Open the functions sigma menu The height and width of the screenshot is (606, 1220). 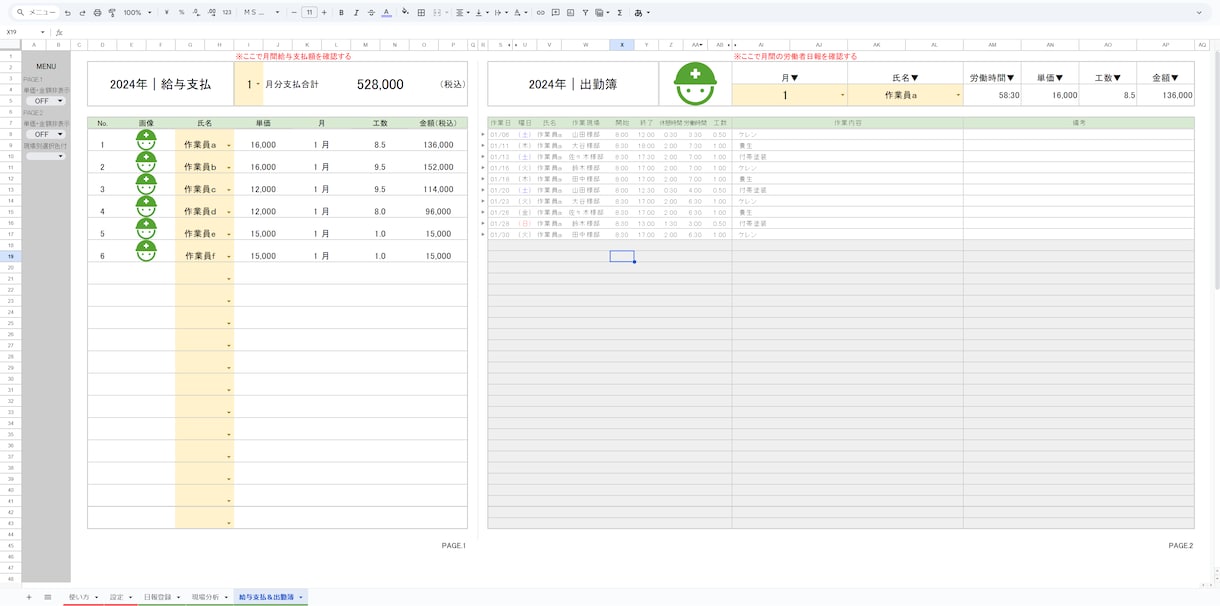pyautogui.click(x=620, y=13)
